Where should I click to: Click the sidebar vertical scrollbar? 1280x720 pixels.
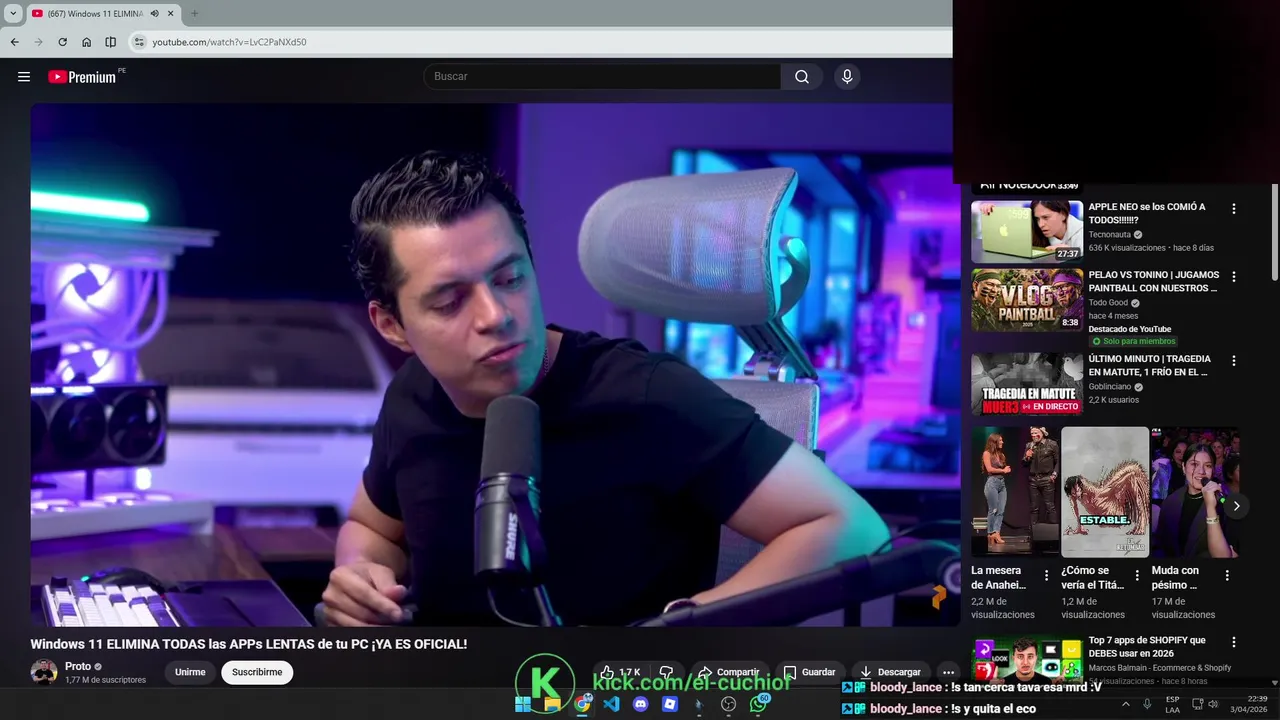pos(1275,232)
